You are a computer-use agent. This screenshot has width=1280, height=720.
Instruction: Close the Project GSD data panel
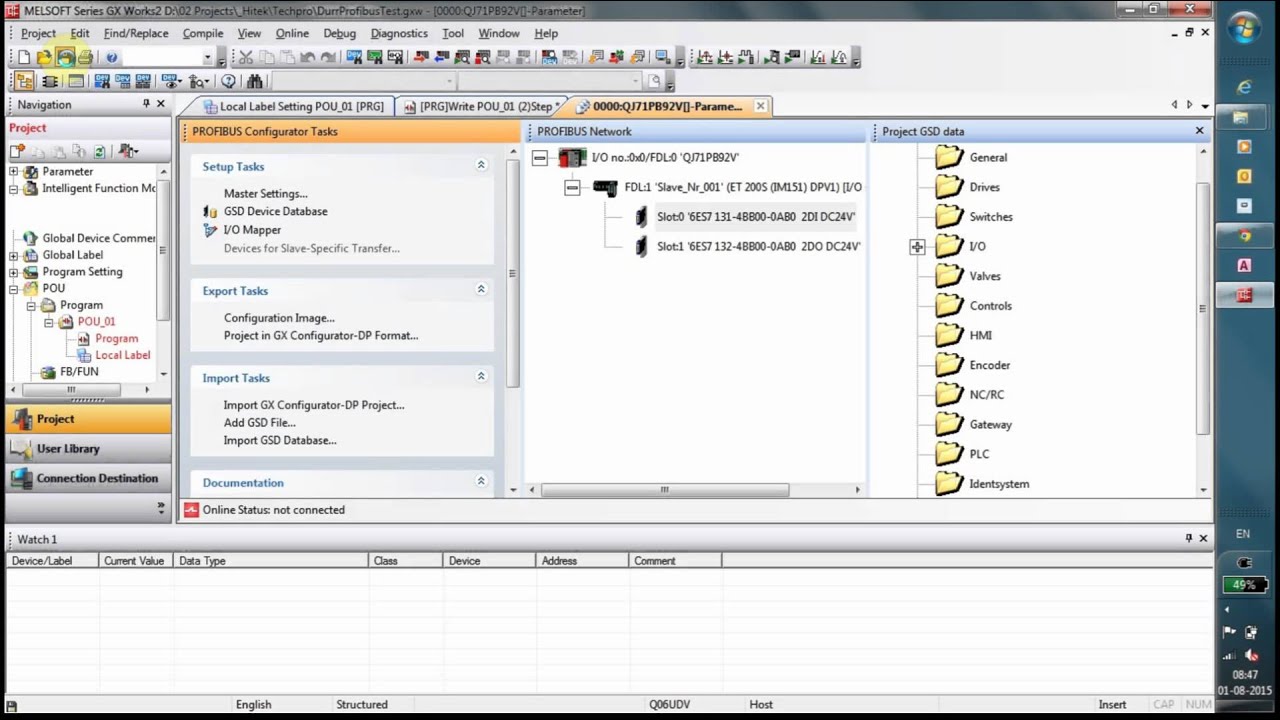click(x=1199, y=131)
